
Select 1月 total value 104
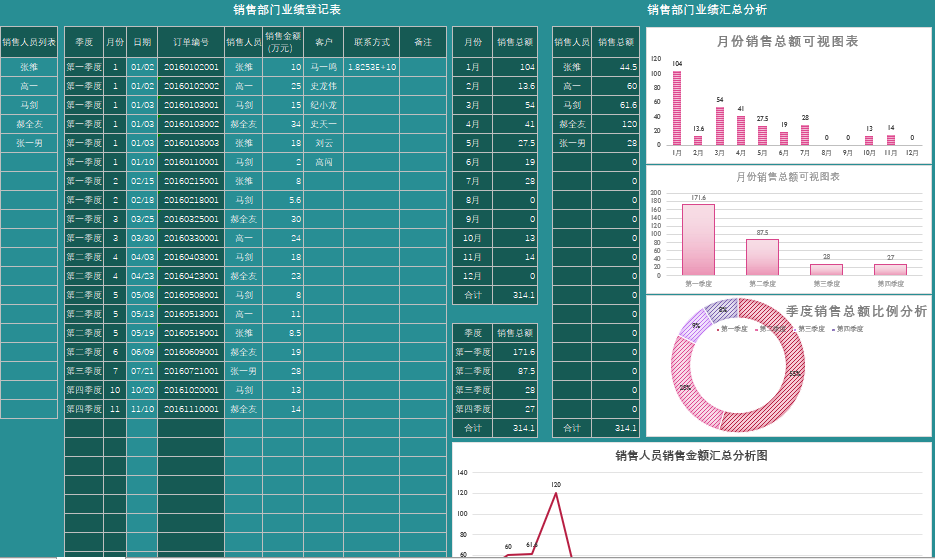tap(515, 67)
